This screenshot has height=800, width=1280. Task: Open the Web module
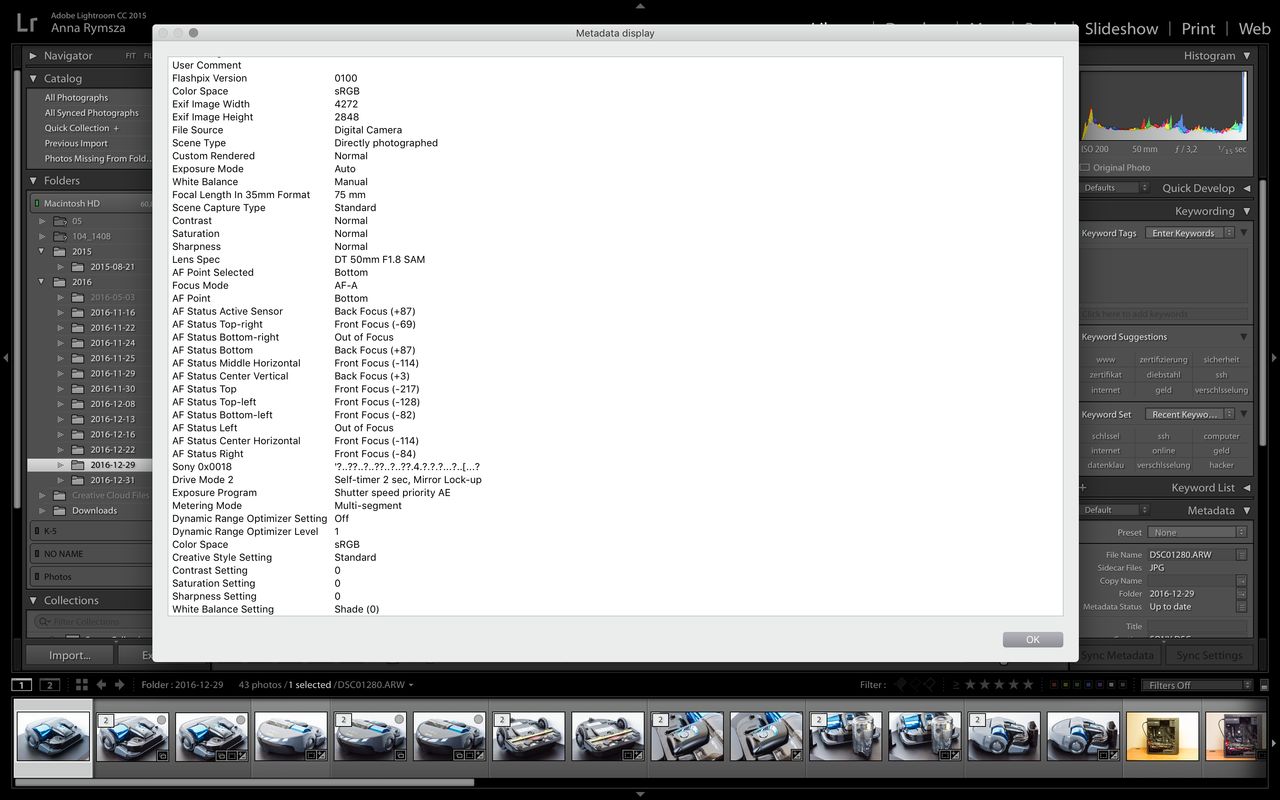(x=1254, y=29)
